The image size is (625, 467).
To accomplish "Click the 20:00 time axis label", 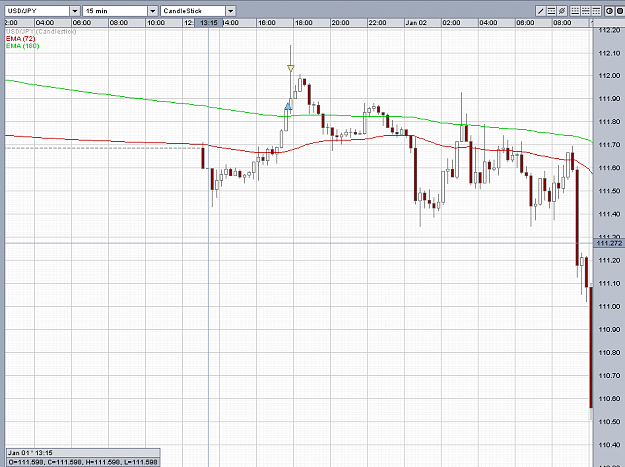I will click(x=340, y=23).
